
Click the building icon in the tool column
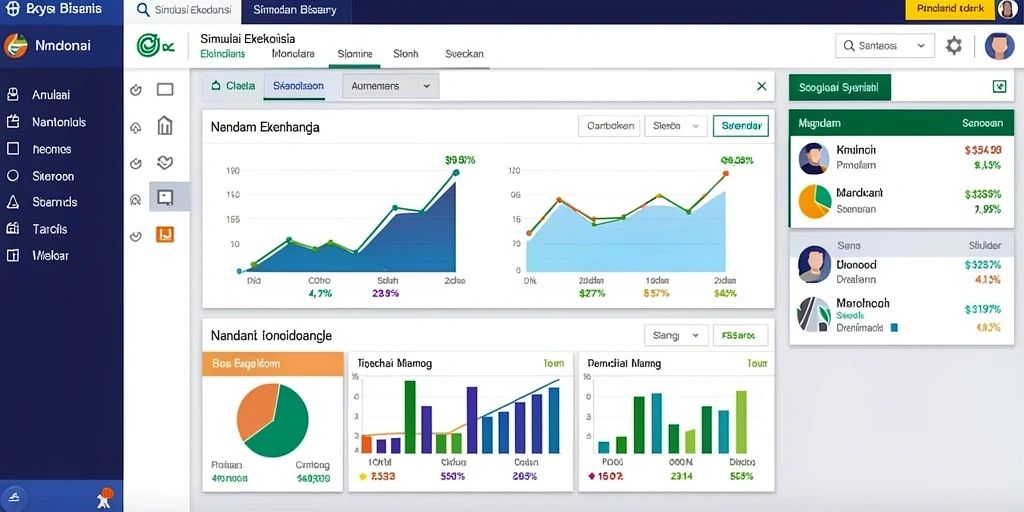[165, 125]
